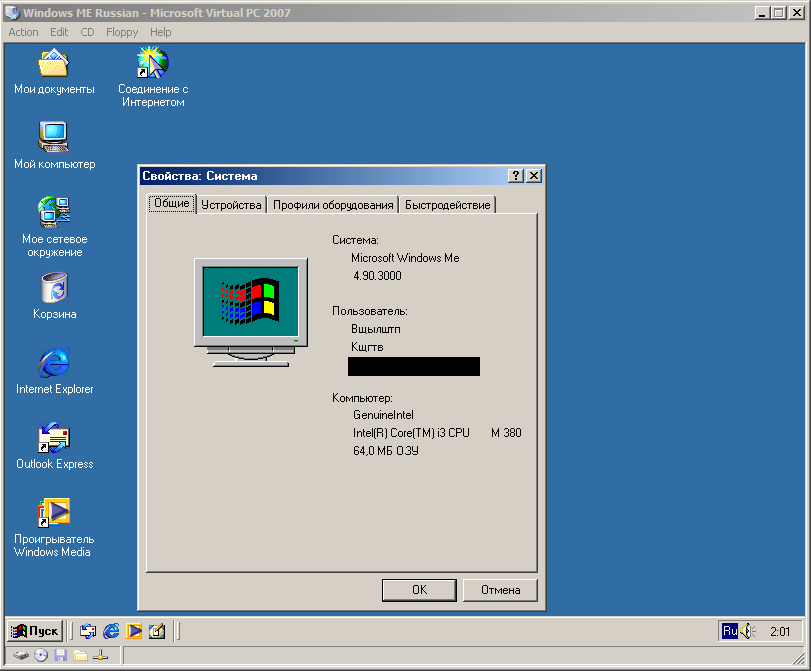Viewport: 811px width, 671px height.
Task: Select the Мое сетевое окружение icon
Action: [x=54, y=227]
